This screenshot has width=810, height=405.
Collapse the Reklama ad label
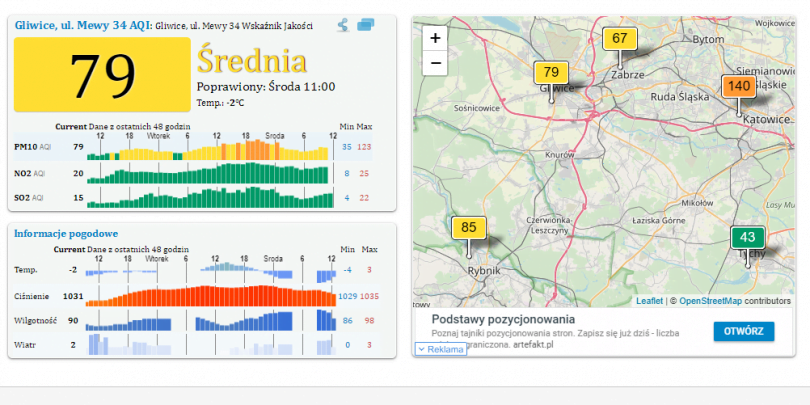[x=440, y=349]
